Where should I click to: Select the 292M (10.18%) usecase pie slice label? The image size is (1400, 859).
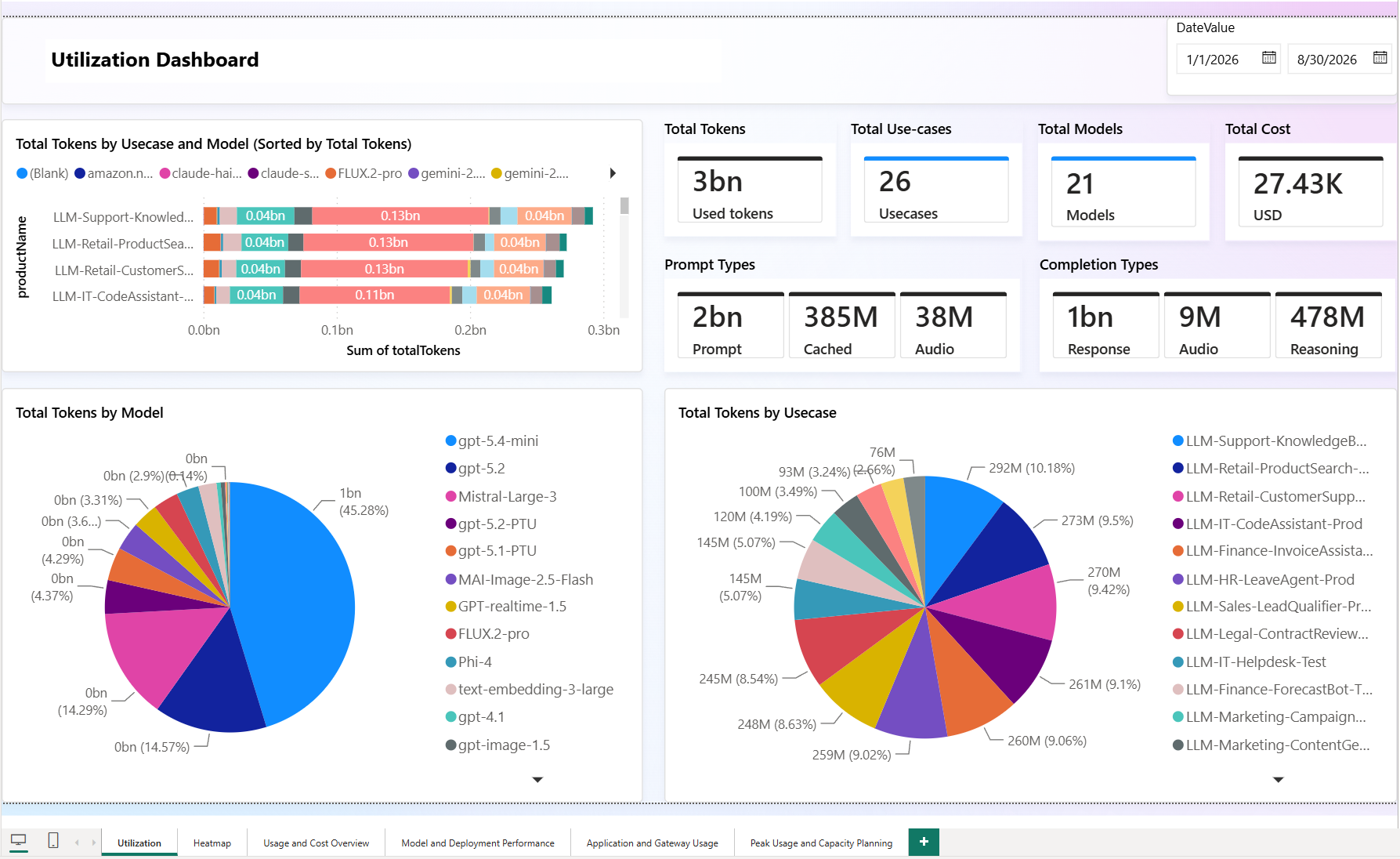1031,469
